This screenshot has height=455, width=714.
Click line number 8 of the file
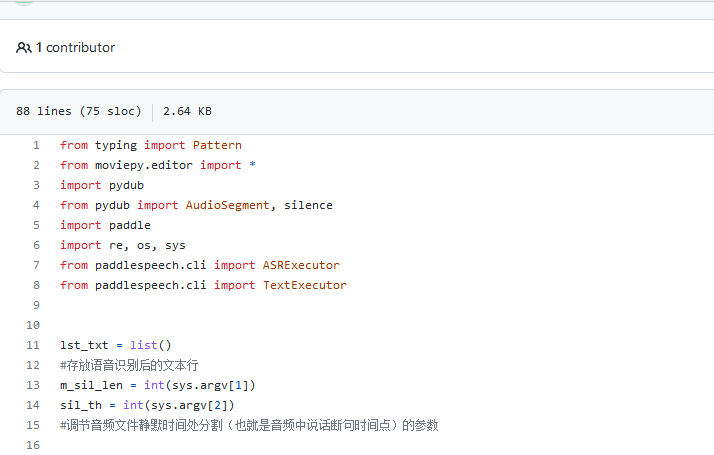(36, 285)
